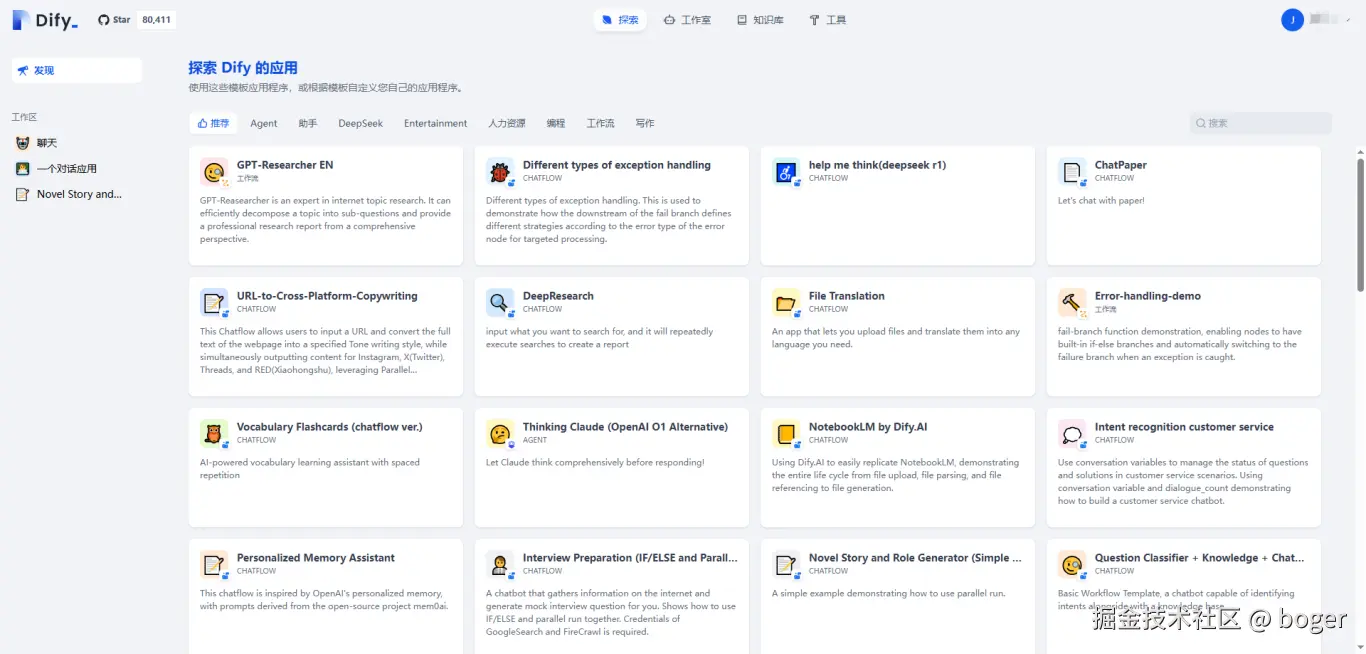Click the help me think app icon
1366x654 pixels.
(786, 172)
